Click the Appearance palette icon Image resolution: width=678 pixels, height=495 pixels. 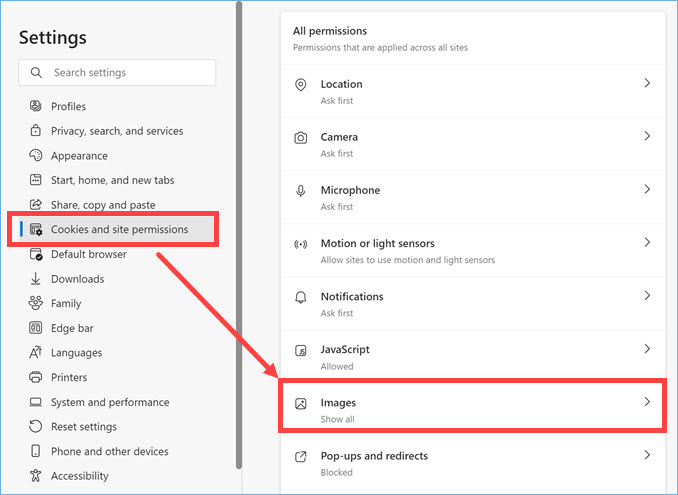(36, 156)
